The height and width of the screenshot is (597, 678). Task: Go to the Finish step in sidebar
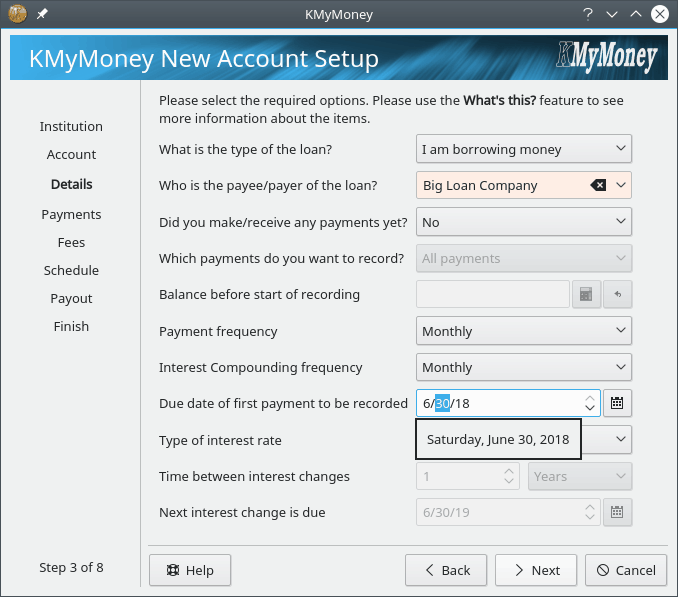pos(71,326)
